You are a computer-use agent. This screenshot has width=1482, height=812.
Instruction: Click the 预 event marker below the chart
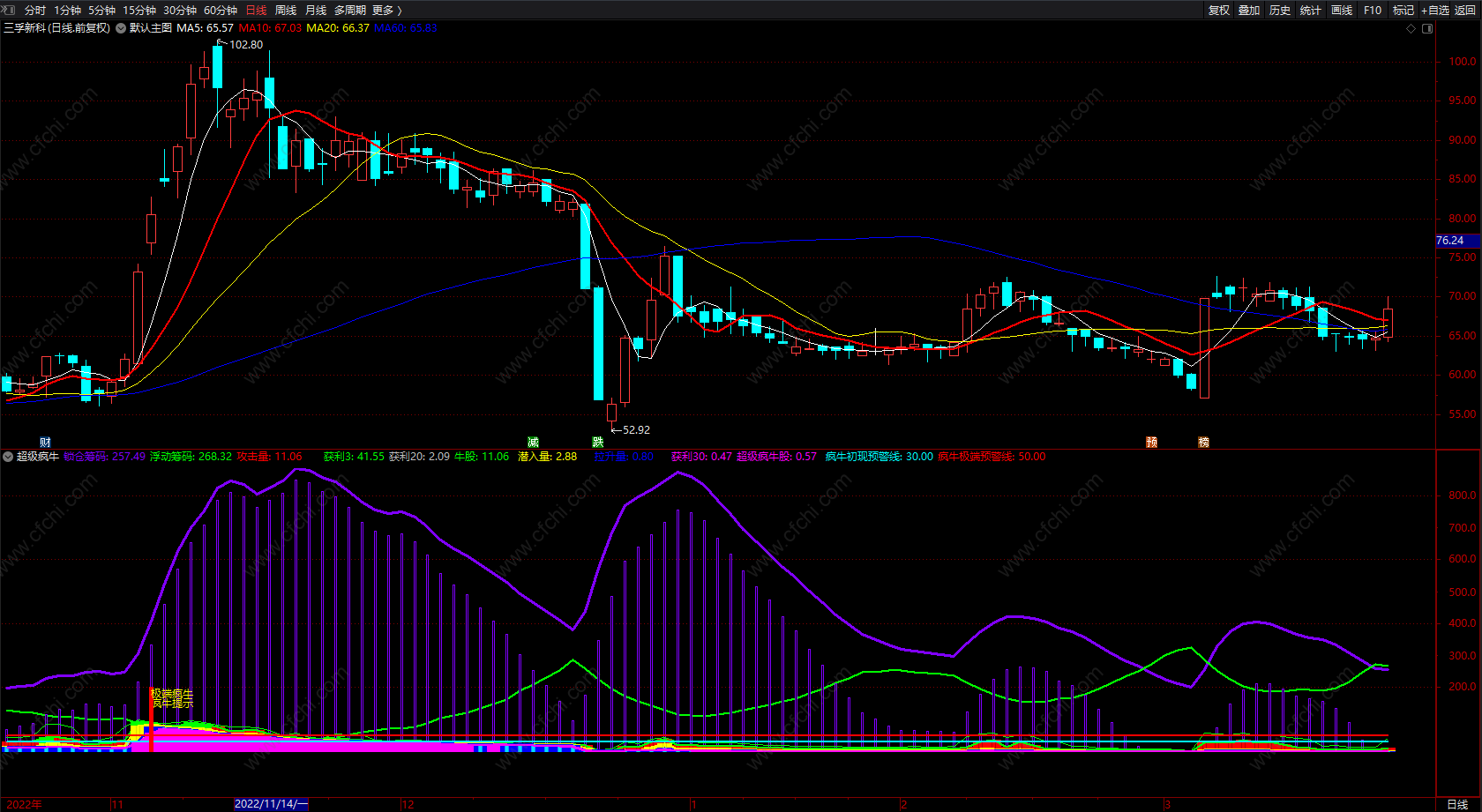coord(1151,443)
